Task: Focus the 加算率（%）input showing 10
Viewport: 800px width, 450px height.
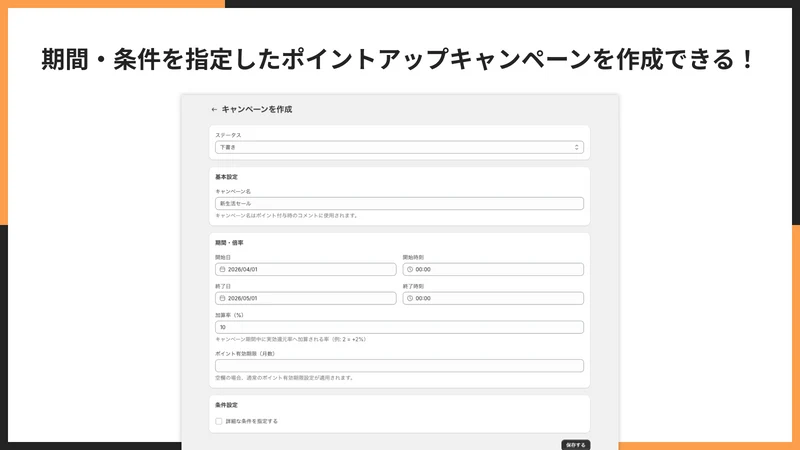Action: click(x=399, y=327)
